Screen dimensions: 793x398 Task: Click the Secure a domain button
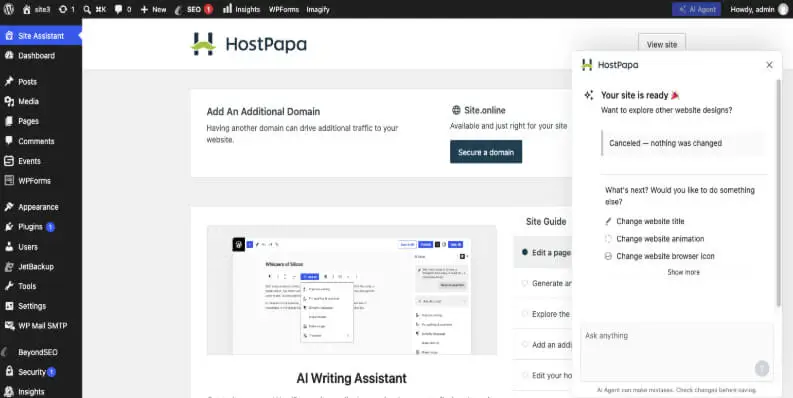486,152
